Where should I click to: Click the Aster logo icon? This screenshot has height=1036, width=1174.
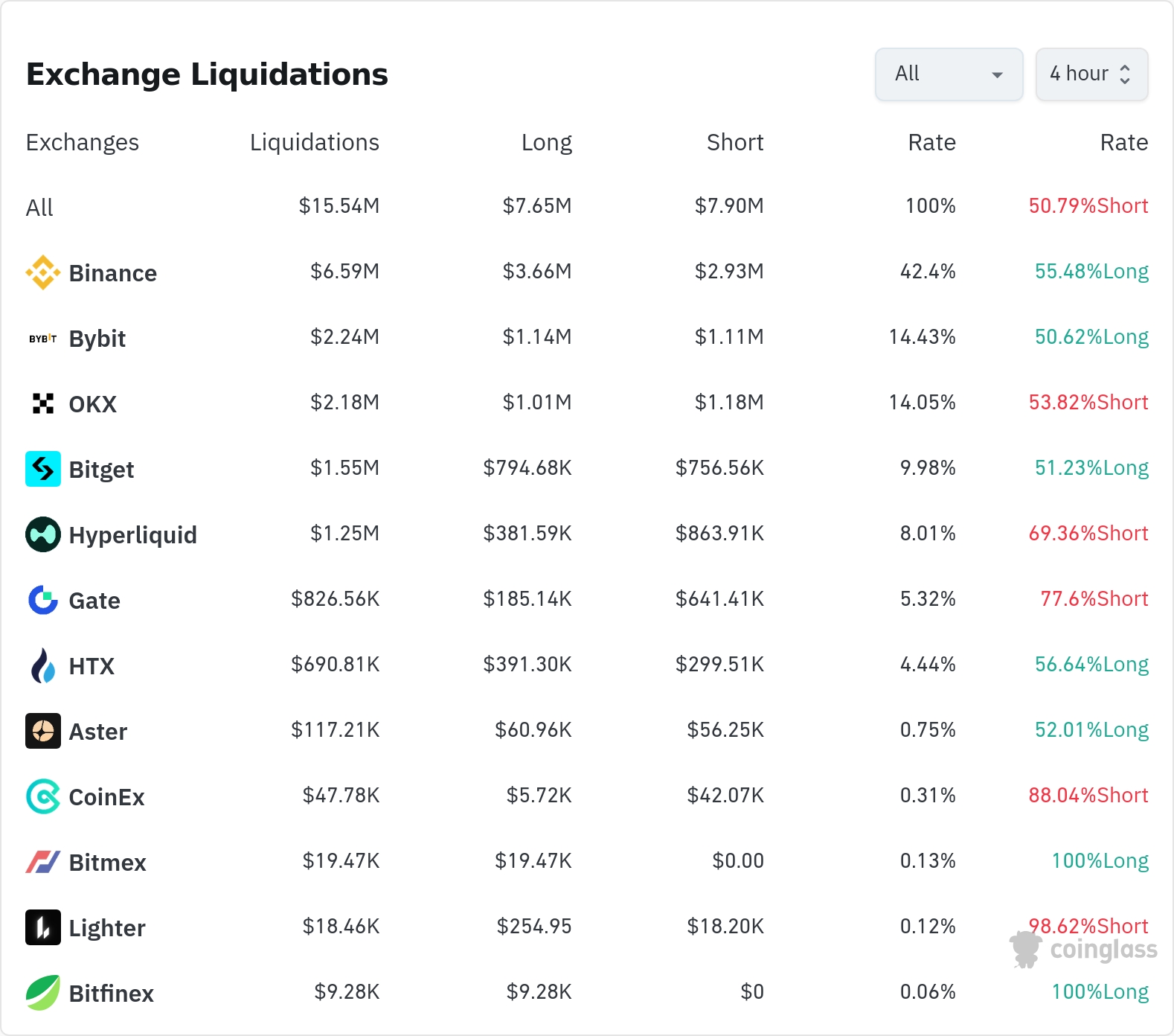pos(43,731)
